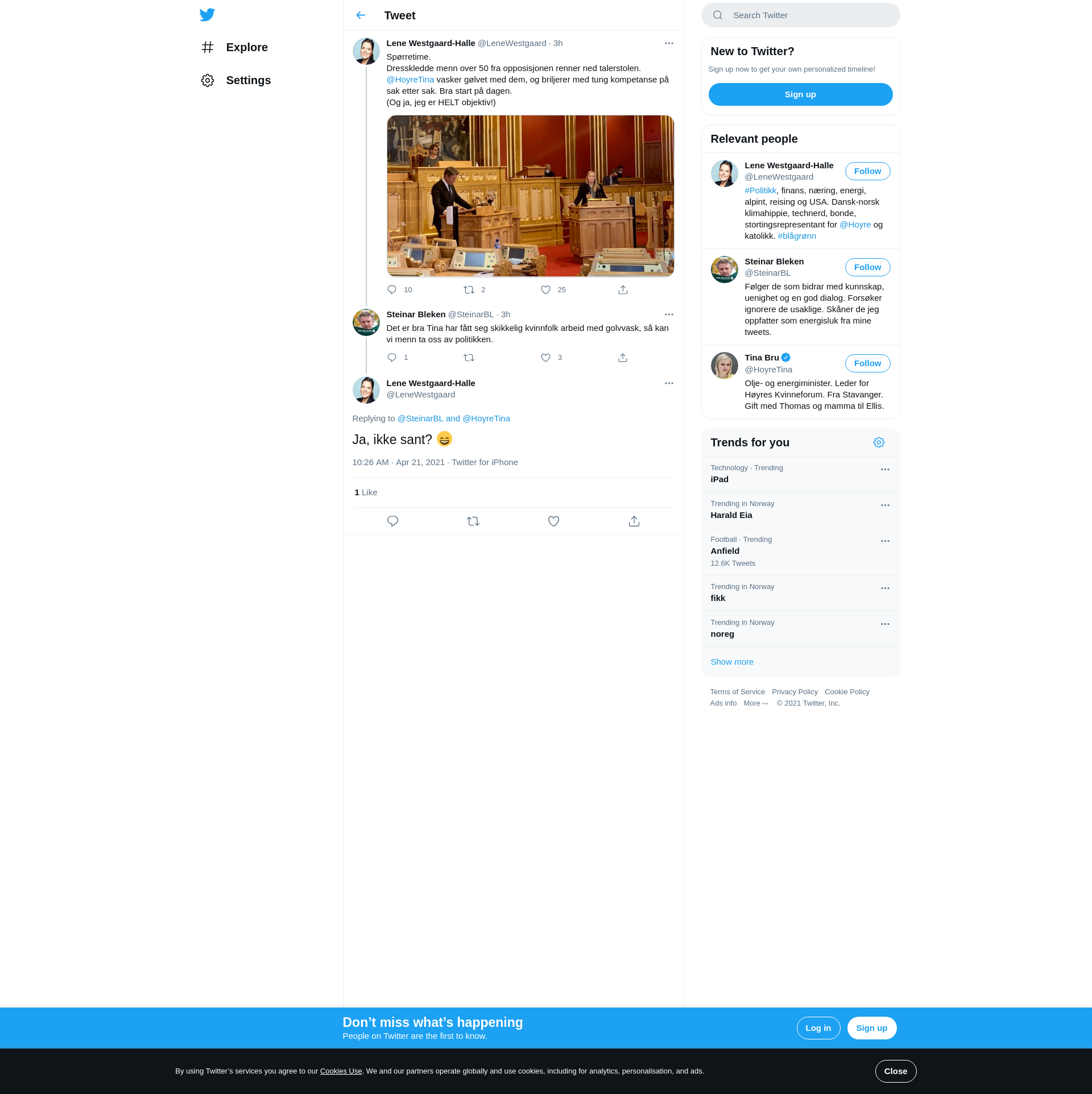The width and height of the screenshot is (1092, 1094).
Task: Open the parliament photo in the tweet
Action: pos(530,196)
